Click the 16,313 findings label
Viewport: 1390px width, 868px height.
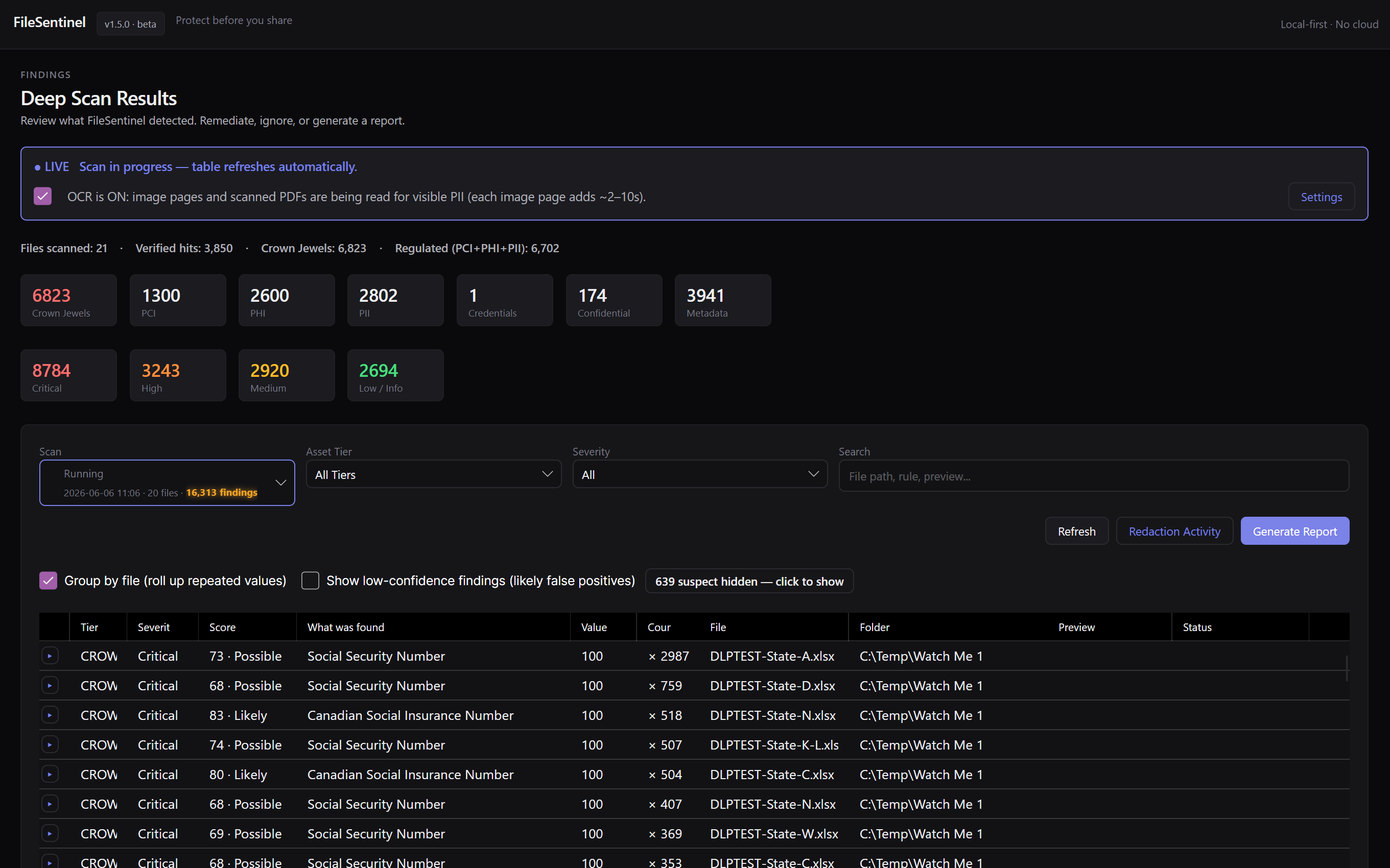click(222, 493)
